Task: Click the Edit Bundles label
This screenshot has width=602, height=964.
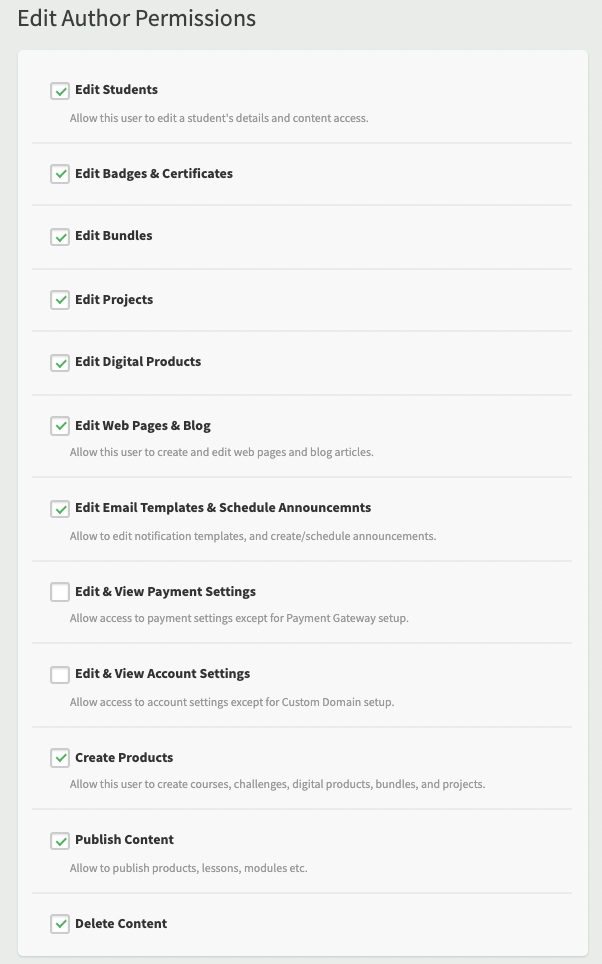Action: click(x=114, y=235)
